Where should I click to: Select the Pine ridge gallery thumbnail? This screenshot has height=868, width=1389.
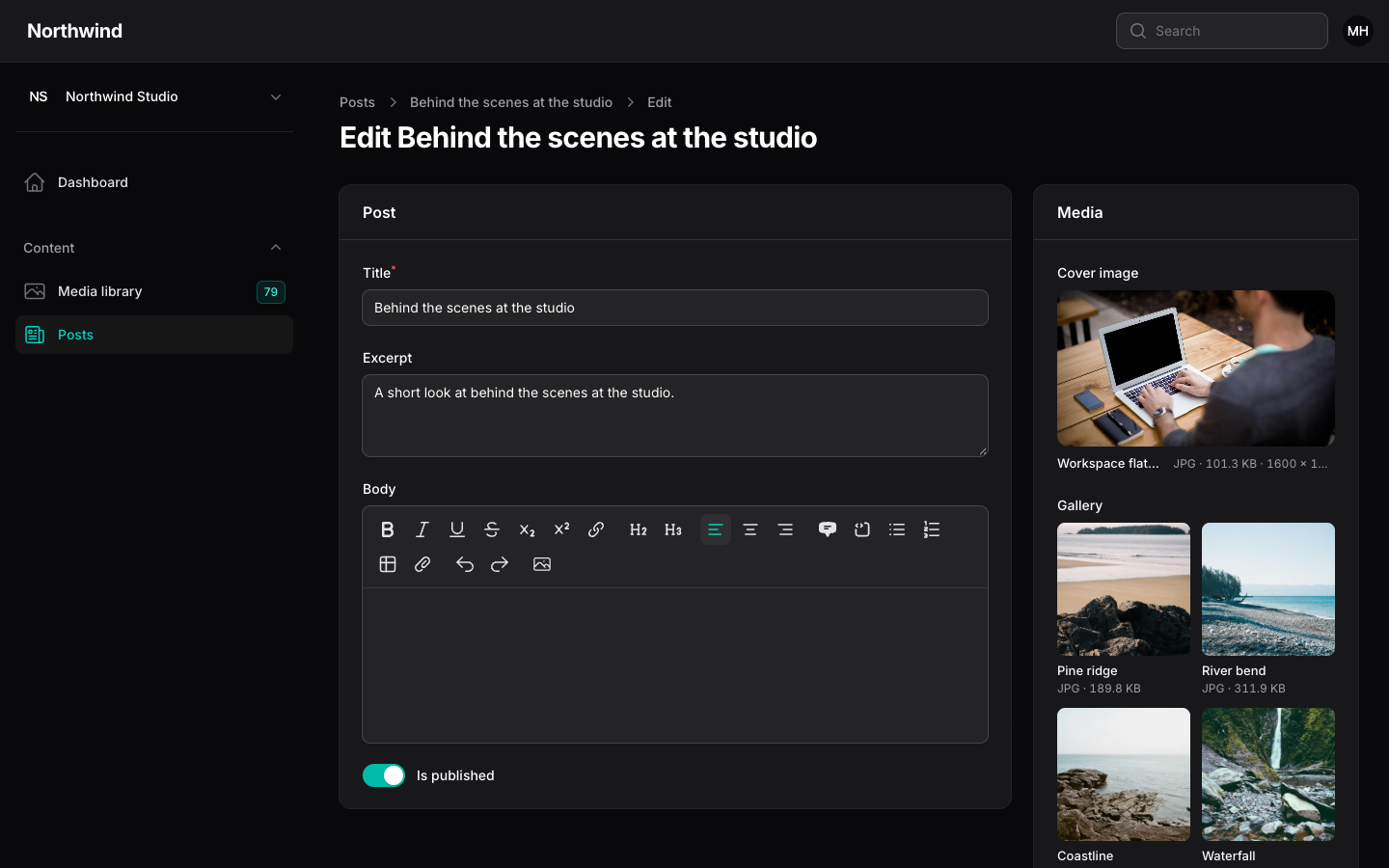tap(1124, 589)
